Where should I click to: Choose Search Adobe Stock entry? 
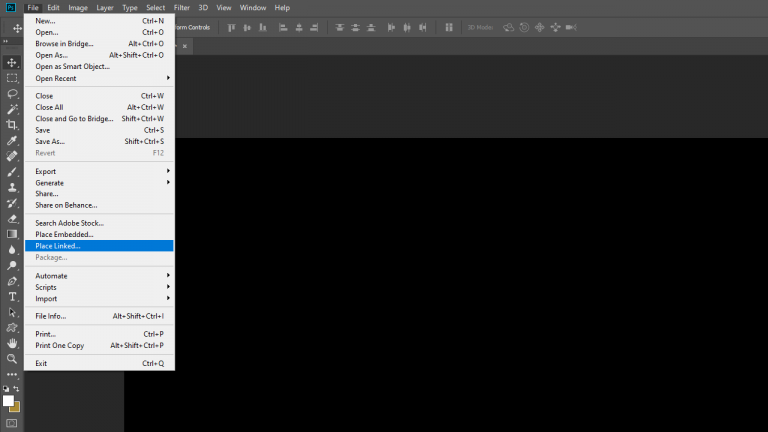click(x=99, y=223)
